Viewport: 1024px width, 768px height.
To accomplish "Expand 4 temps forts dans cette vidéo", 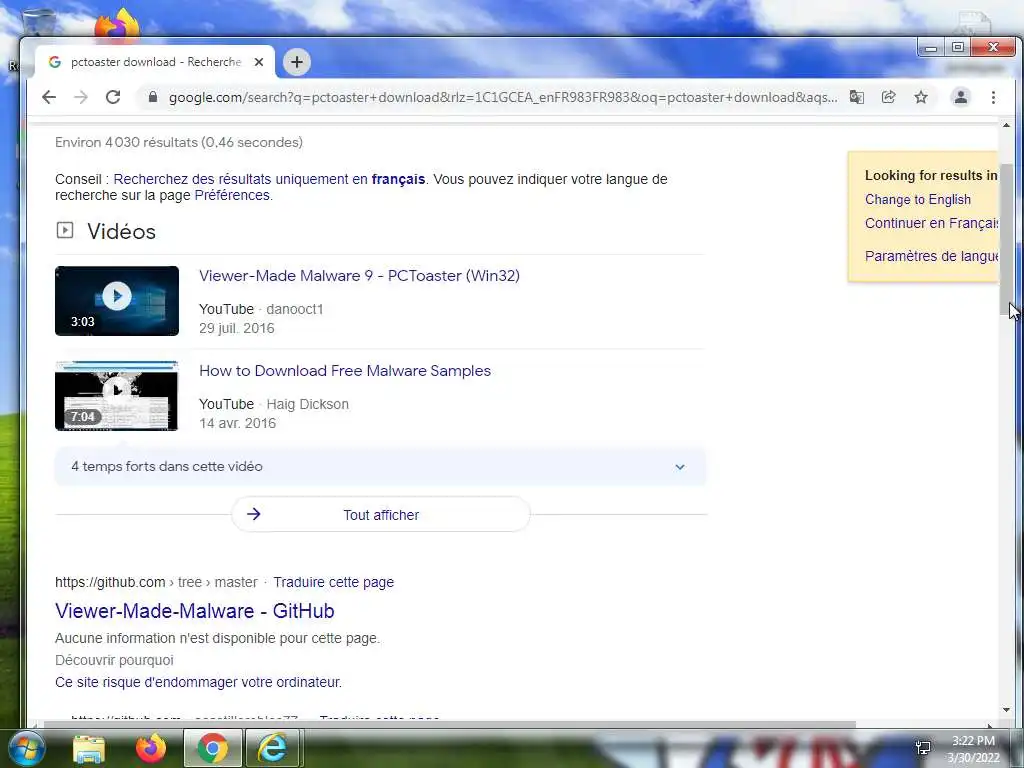I will coord(380,466).
